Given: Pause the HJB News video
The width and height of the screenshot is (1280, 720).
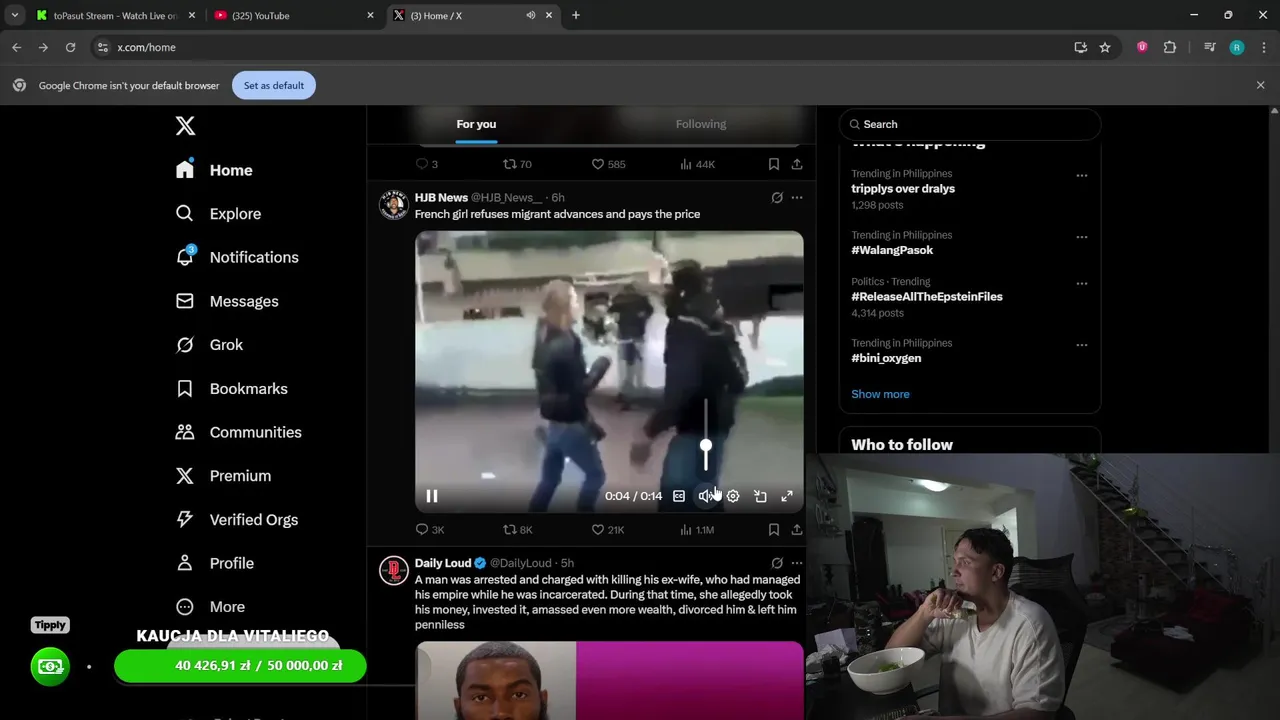Looking at the screenshot, I should (432, 496).
